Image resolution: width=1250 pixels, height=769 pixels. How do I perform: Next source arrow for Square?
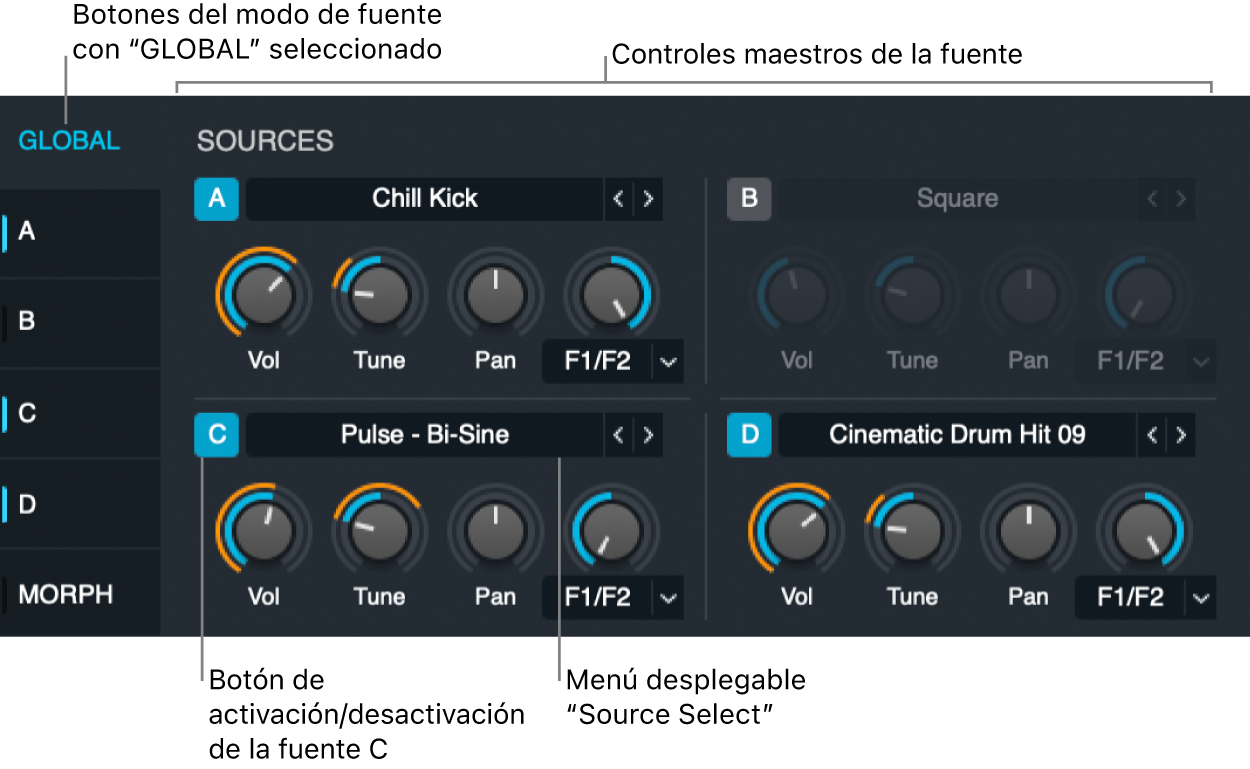pos(1181,199)
